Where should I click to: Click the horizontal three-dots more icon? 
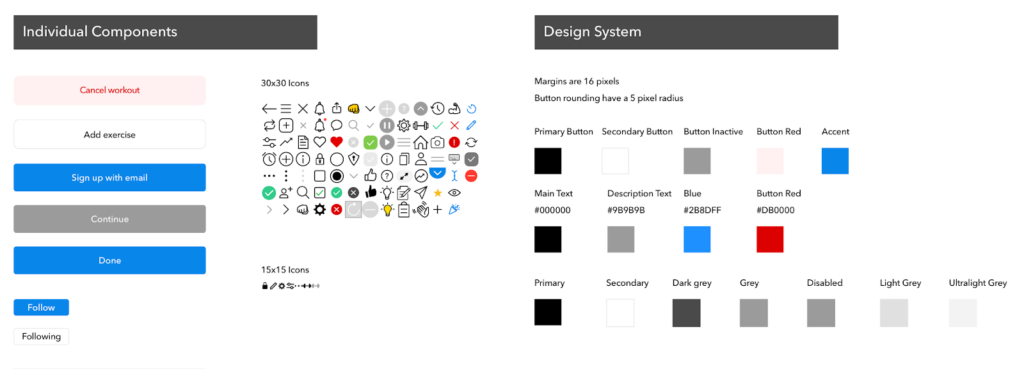pos(269,176)
